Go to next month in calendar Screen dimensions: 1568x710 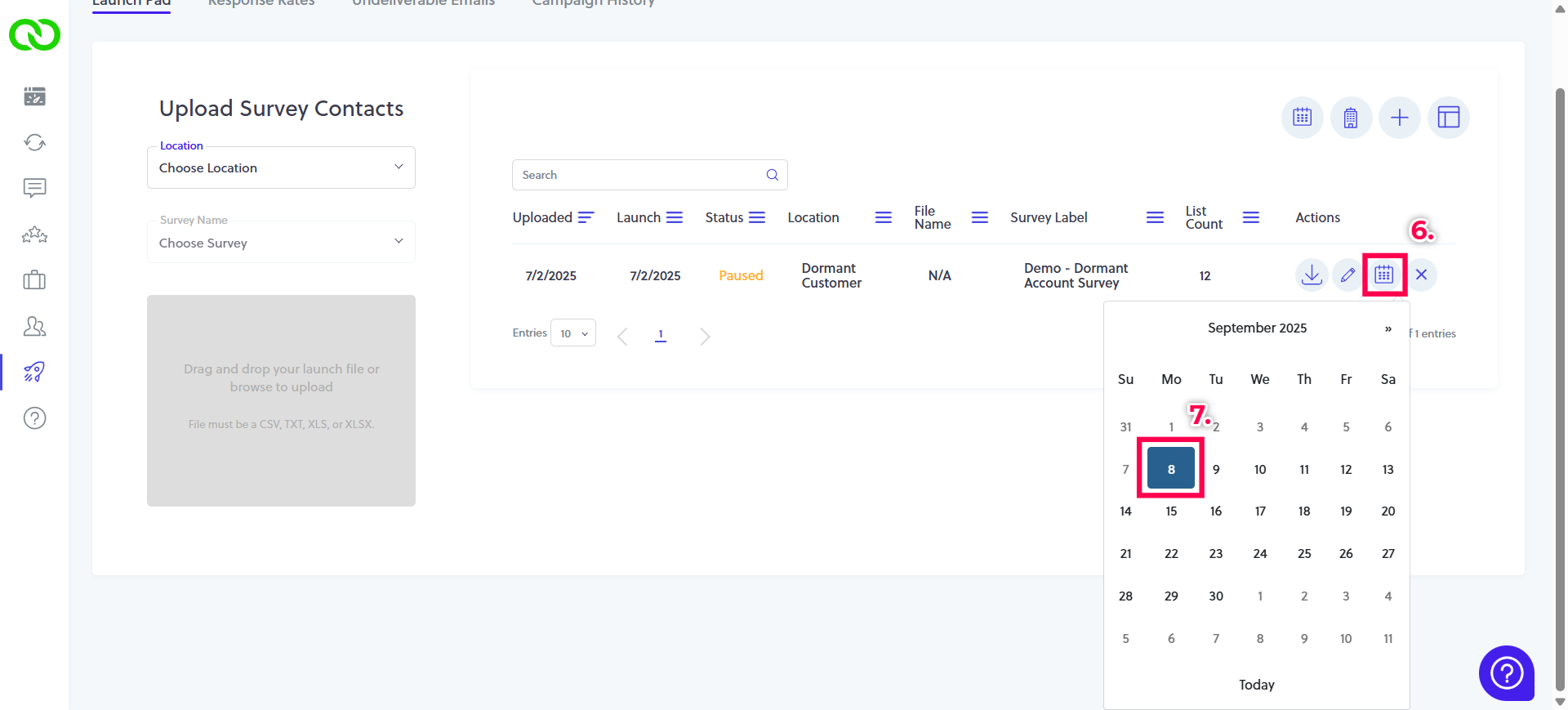1388,328
